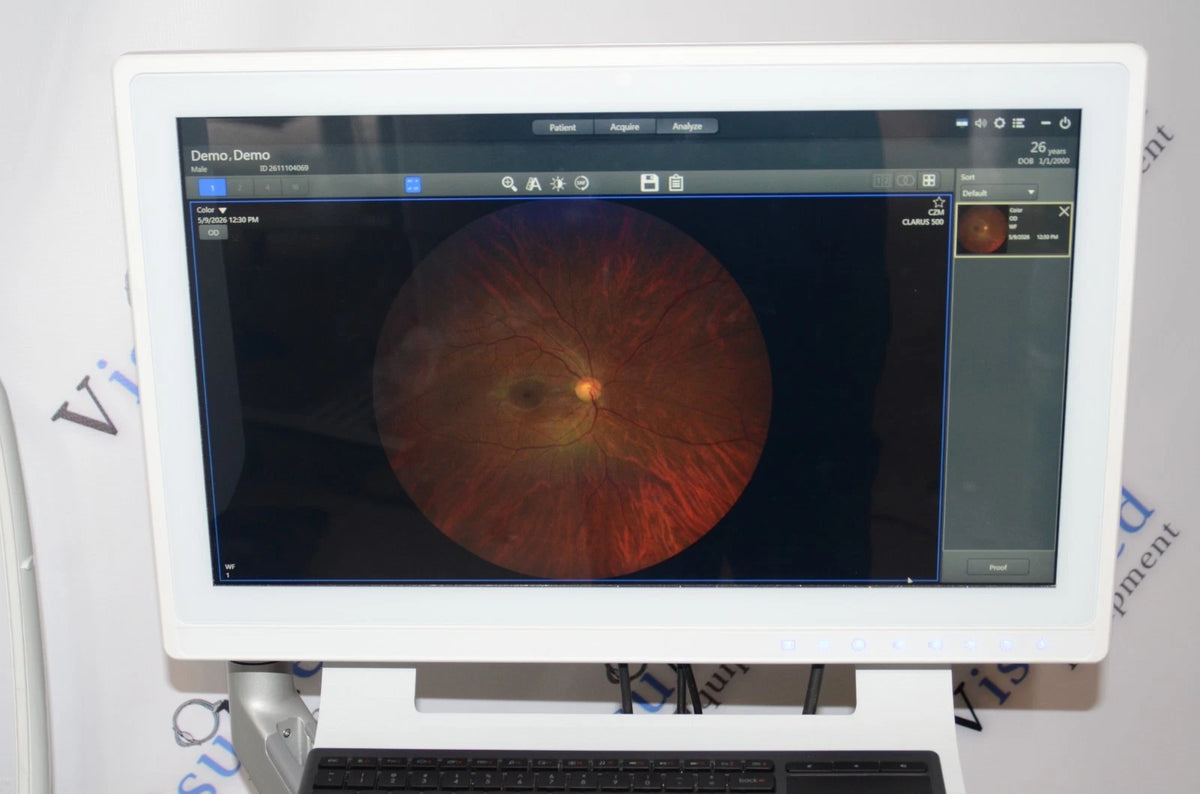Open the Patient tab
This screenshot has height=794, width=1200.
pos(563,127)
